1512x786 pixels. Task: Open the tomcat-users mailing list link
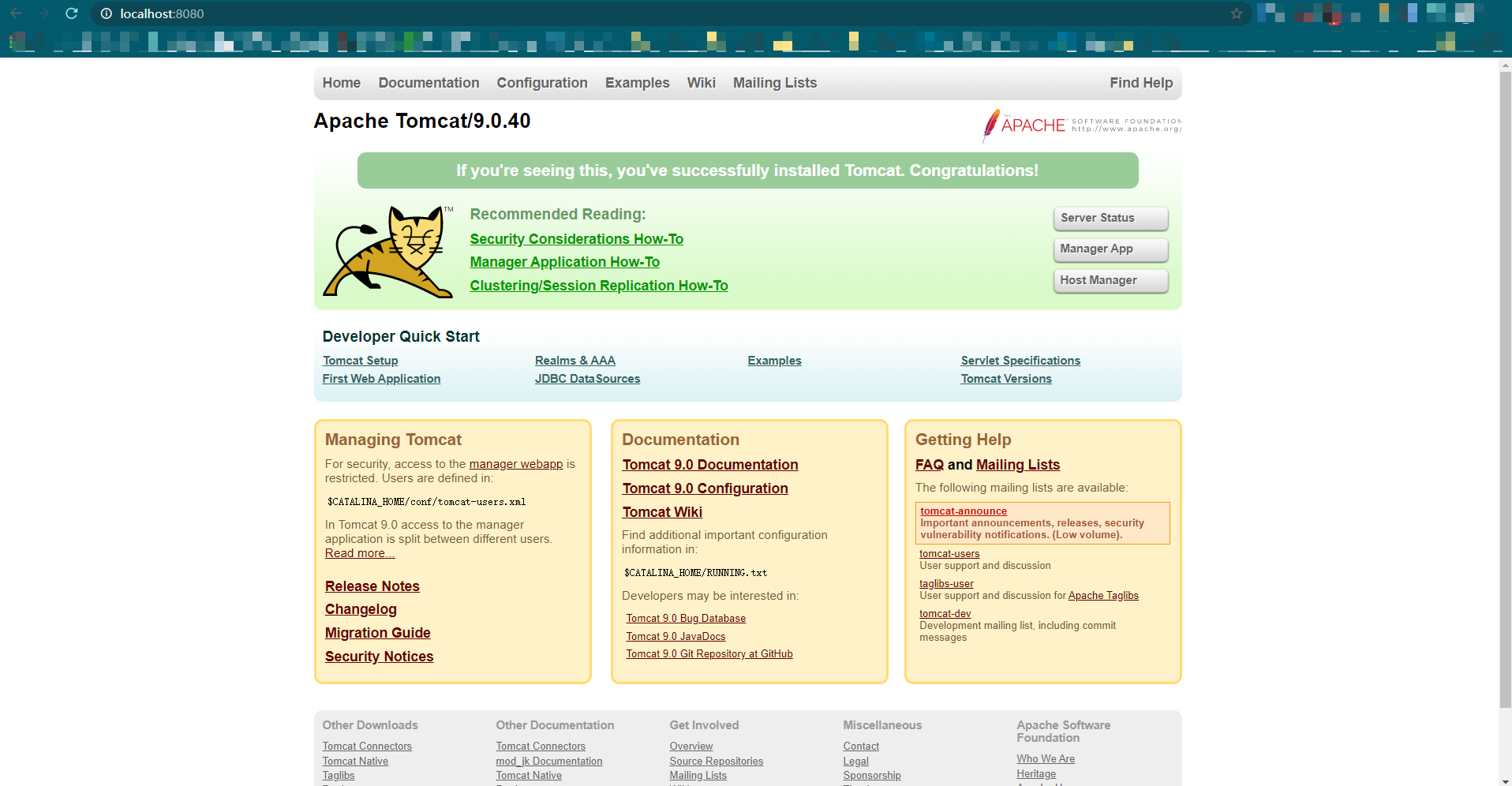tap(949, 554)
